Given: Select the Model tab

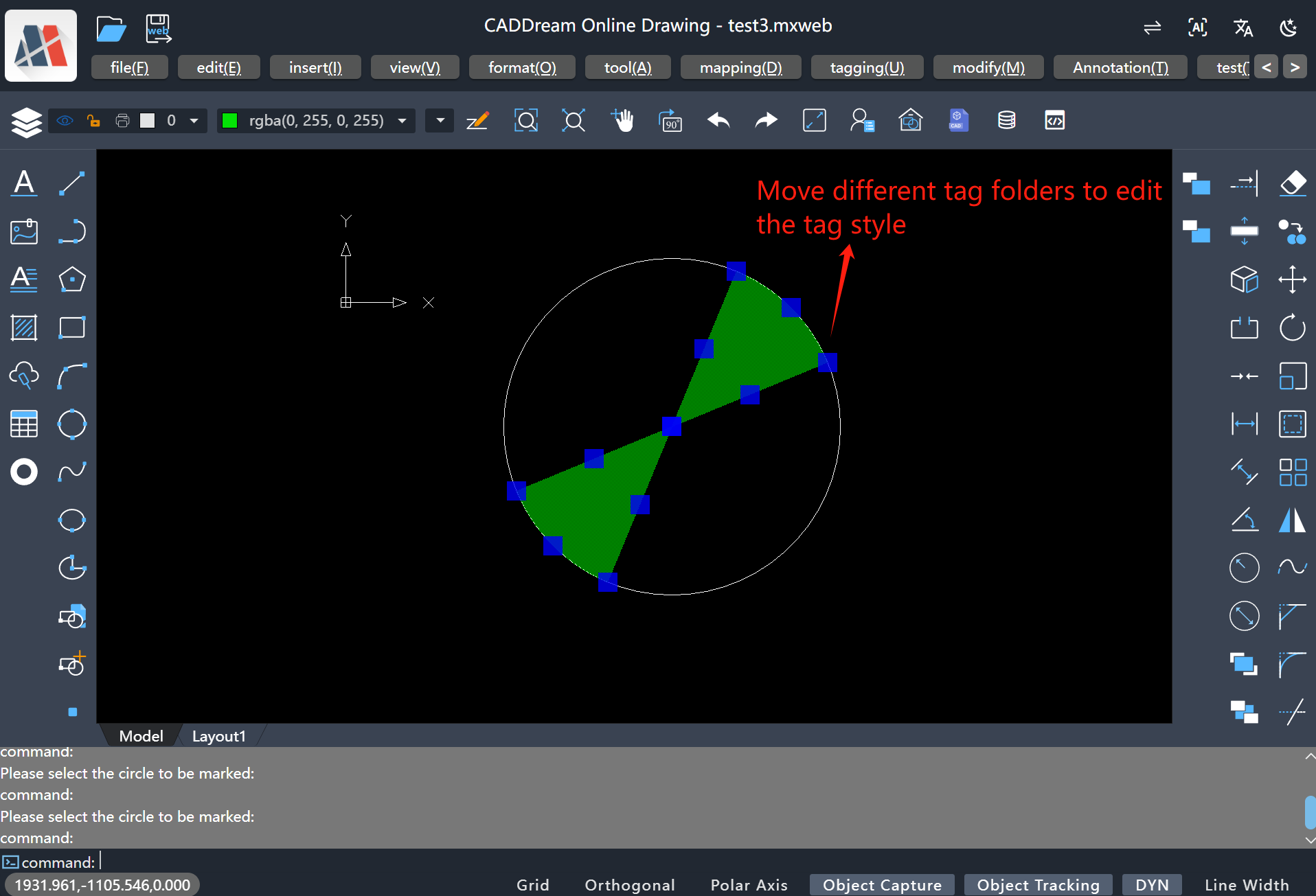Looking at the screenshot, I should coord(141,736).
